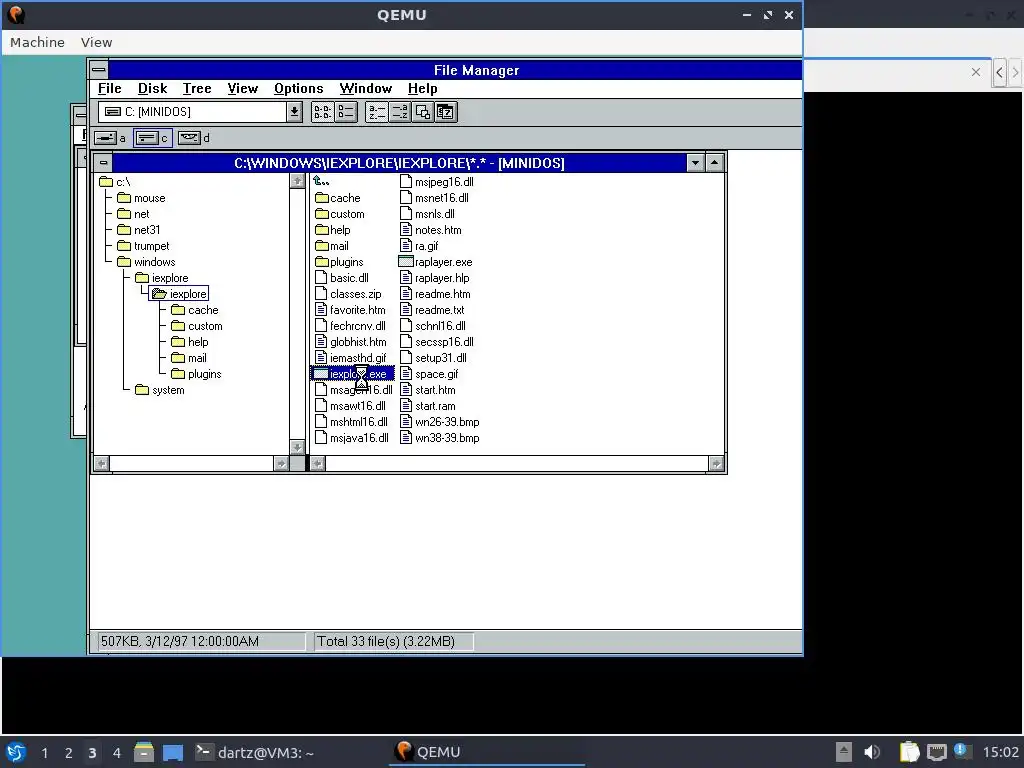Select the notes.htm document file
Image resolution: width=1024 pixels, height=768 pixels.
coord(431,230)
